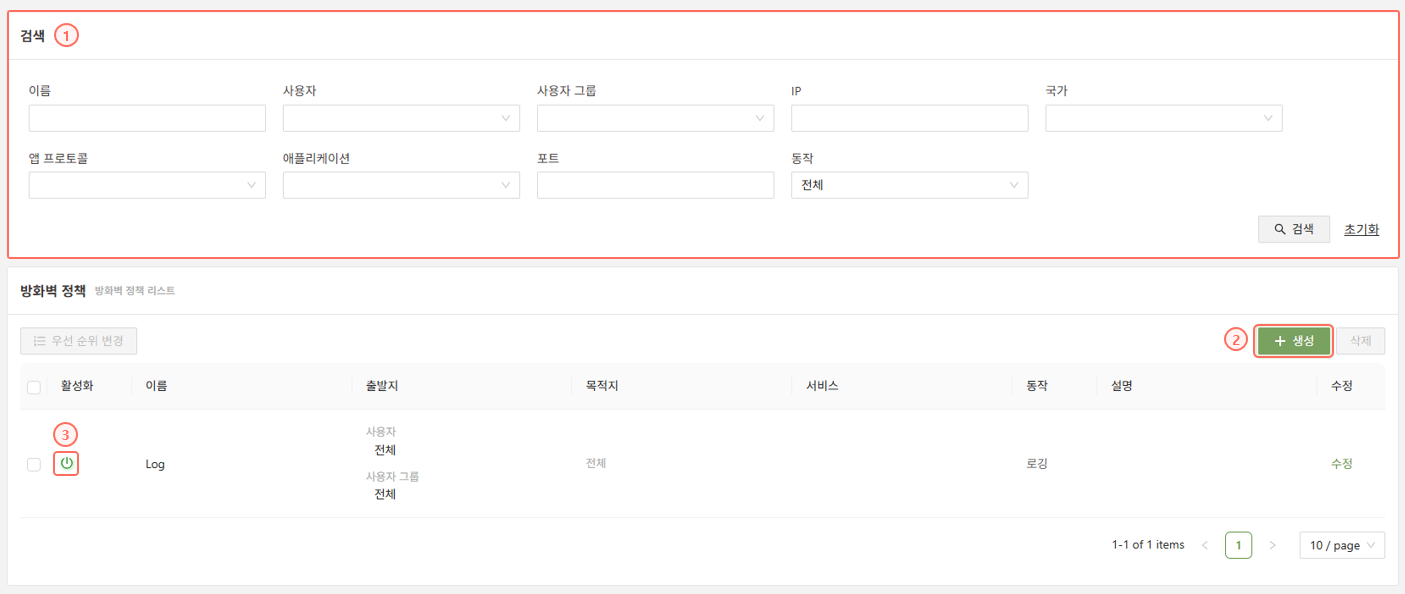The width and height of the screenshot is (1405, 594).
Task: Toggle the power icon for Log policy
Action: coord(66,464)
